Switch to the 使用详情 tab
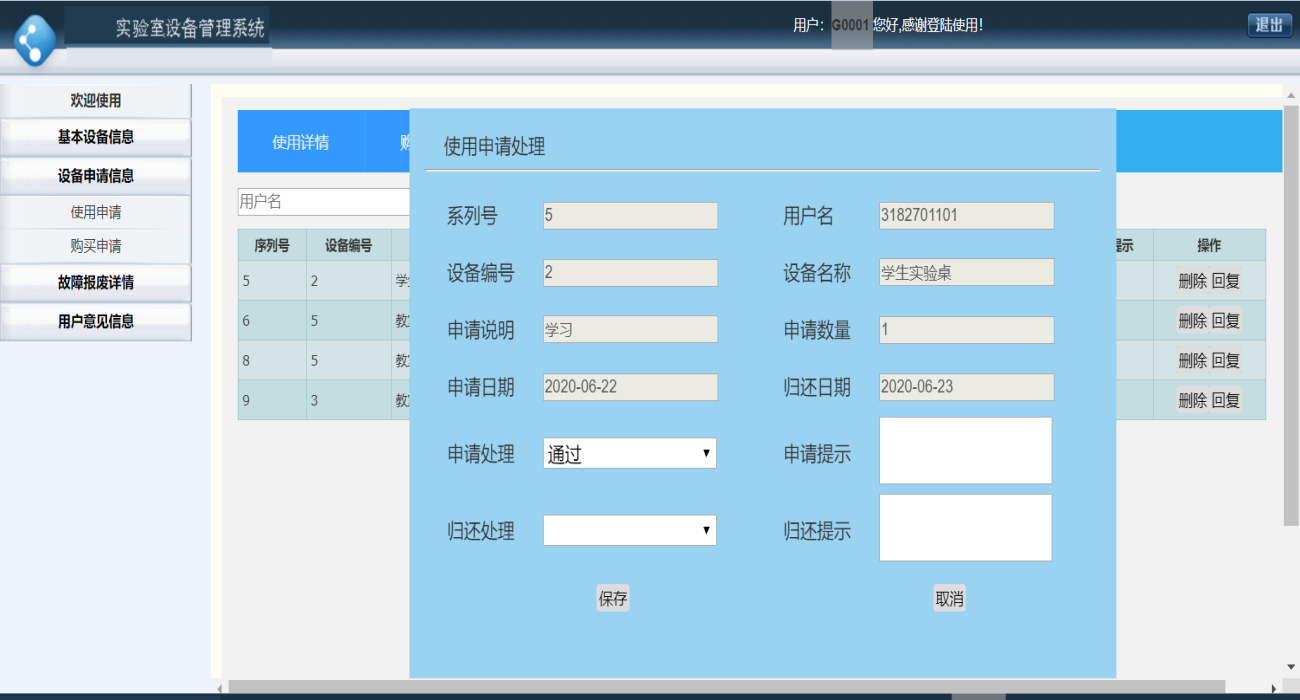 301,142
